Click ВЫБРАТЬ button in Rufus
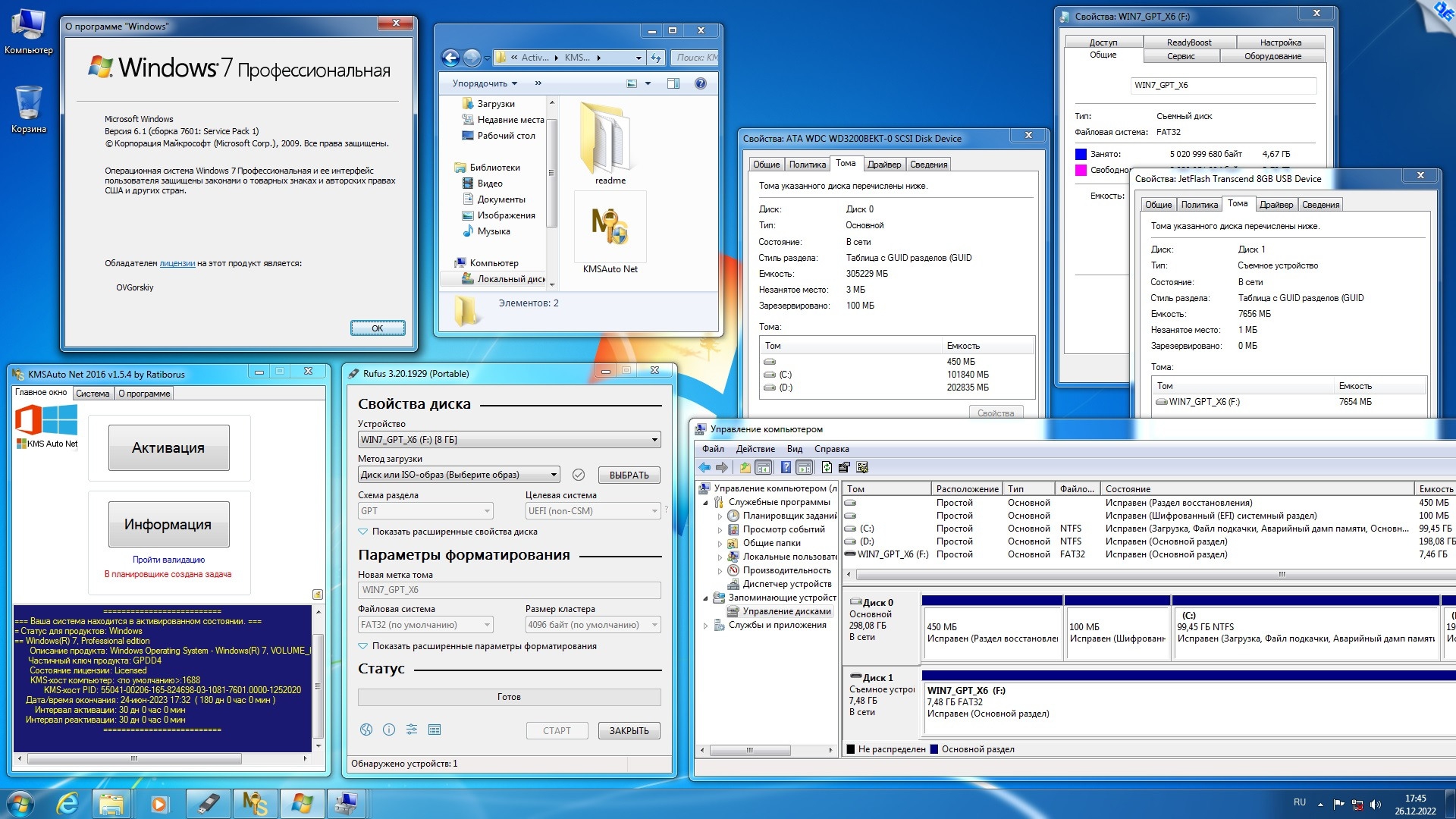 tap(629, 475)
